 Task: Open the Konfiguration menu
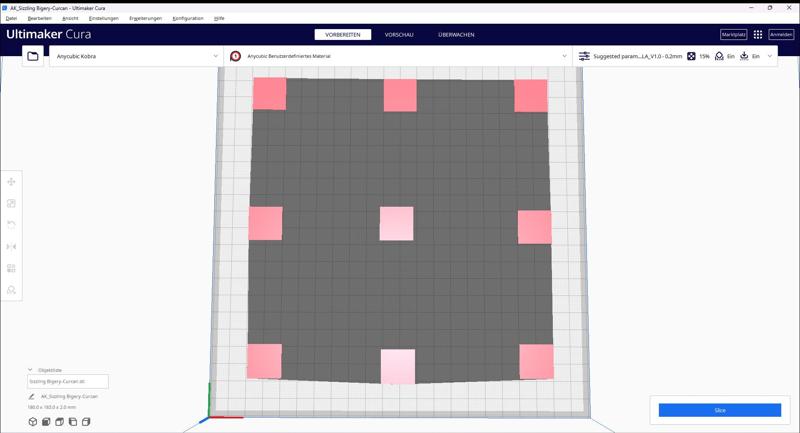click(x=188, y=18)
